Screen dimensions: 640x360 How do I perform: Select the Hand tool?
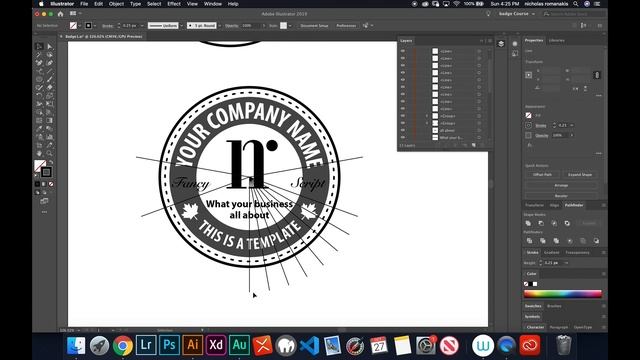tap(40, 153)
